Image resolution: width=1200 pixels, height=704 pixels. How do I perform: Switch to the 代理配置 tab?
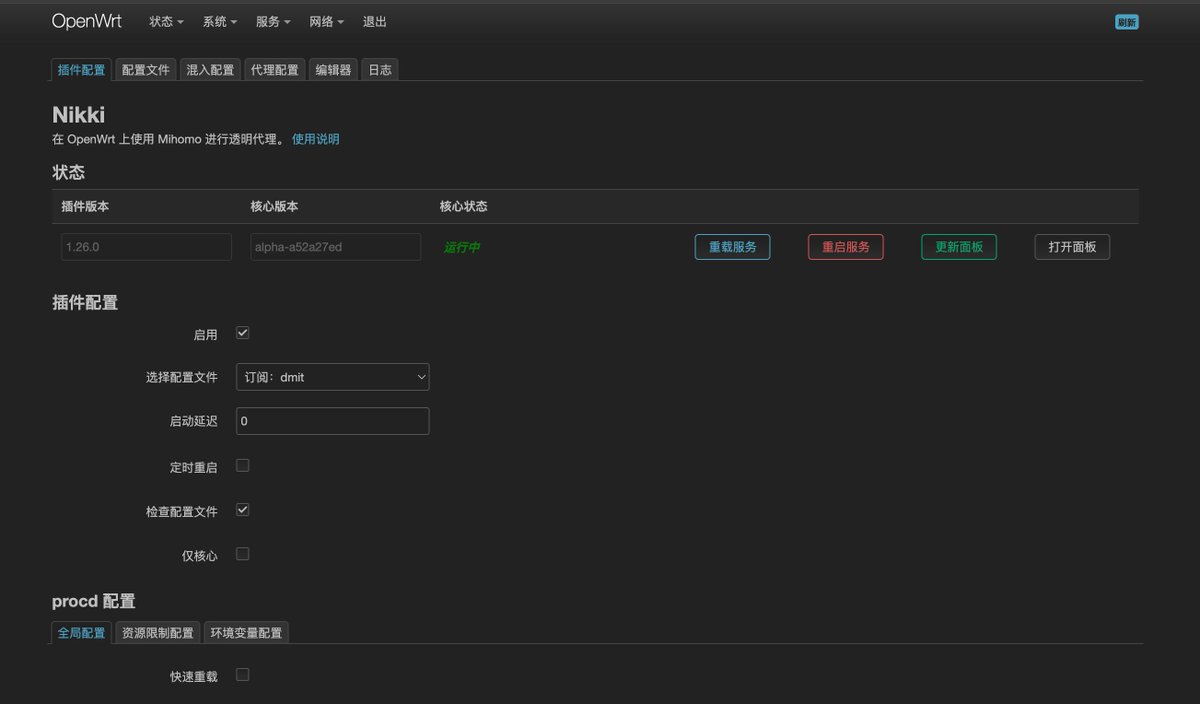pyautogui.click(x=275, y=70)
